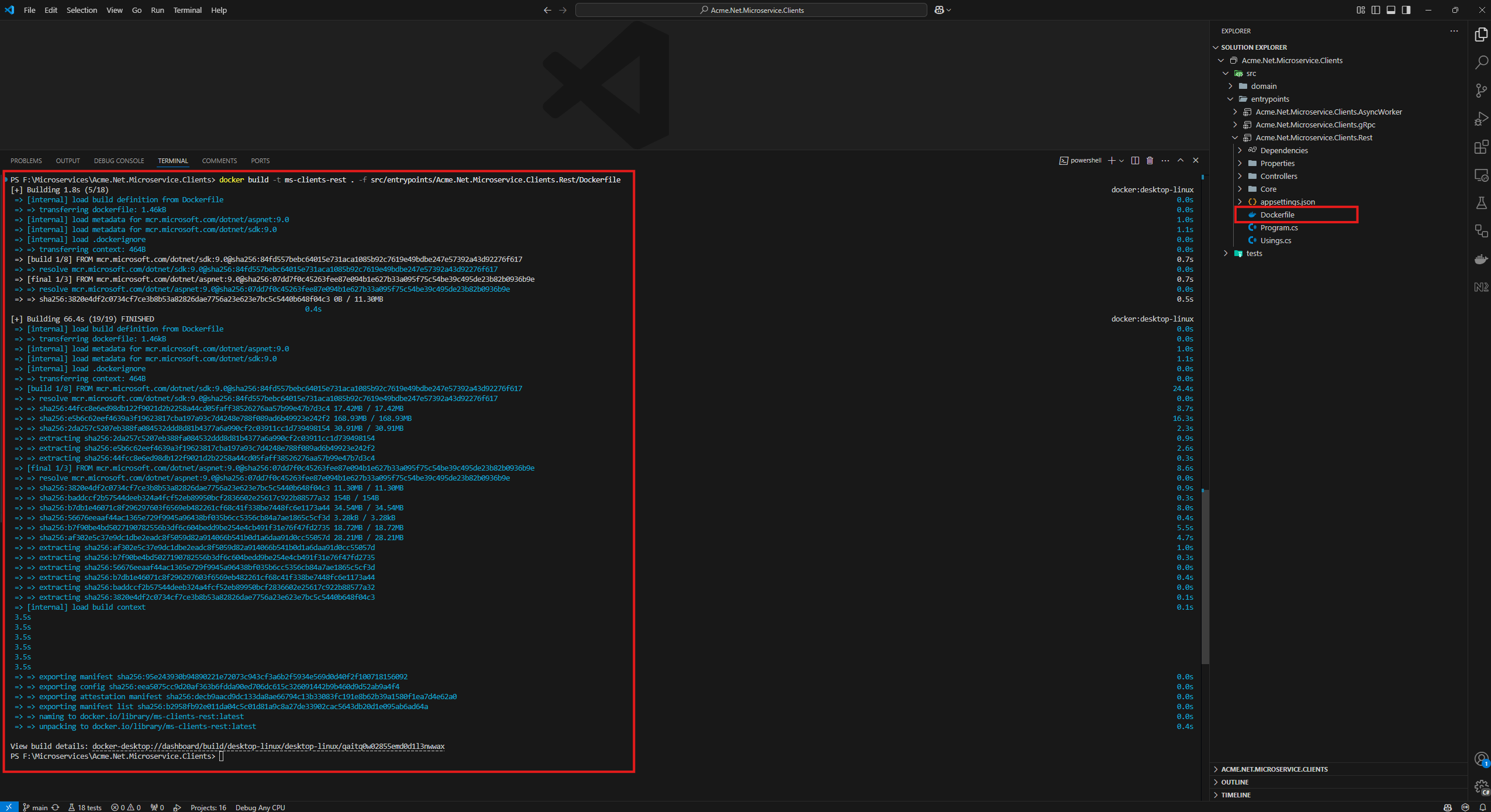Collapse the src folder
This screenshot has height=812, width=1491.
[1226, 73]
